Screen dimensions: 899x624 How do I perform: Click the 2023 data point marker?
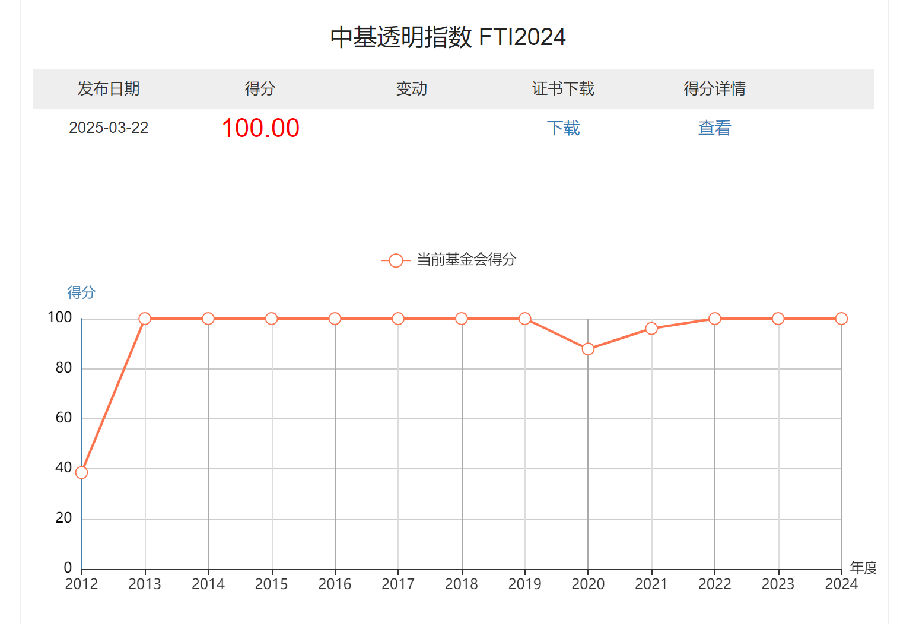778,318
